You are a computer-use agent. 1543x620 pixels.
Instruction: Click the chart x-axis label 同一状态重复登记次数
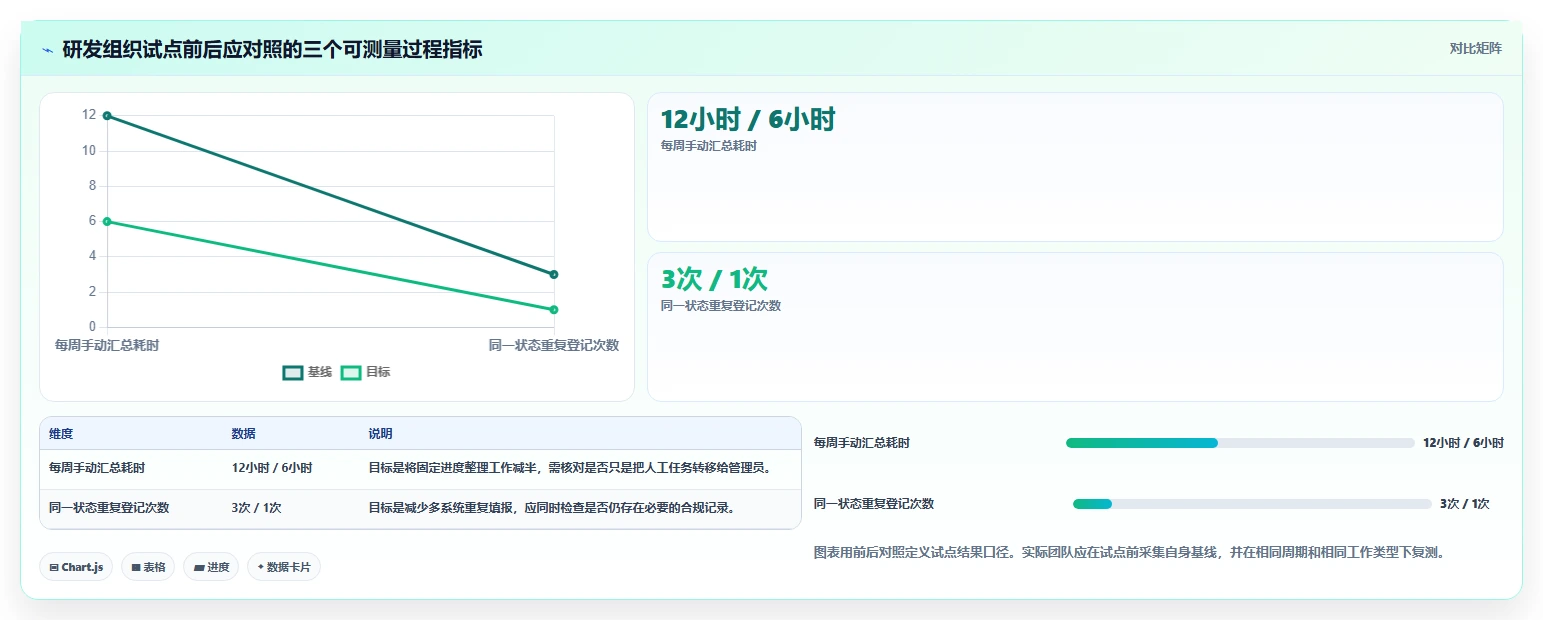point(554,345)
